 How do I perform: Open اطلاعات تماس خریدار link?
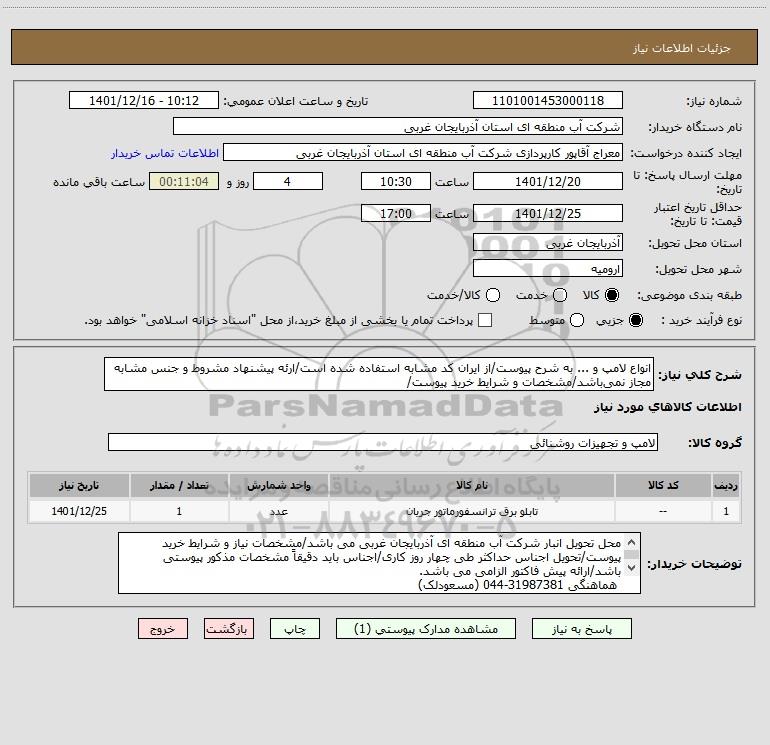click(x=165, y=153)
